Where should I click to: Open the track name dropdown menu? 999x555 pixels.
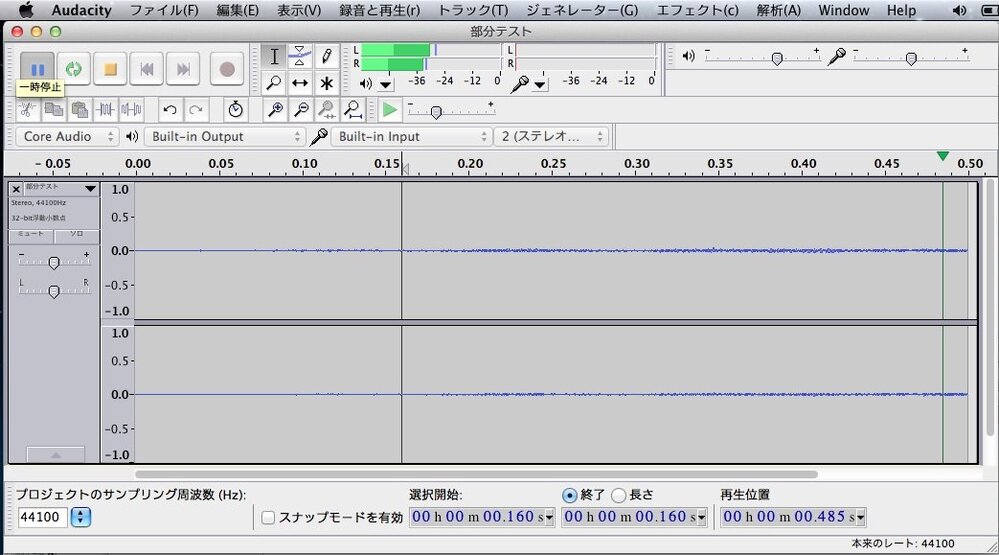point(90,189)
